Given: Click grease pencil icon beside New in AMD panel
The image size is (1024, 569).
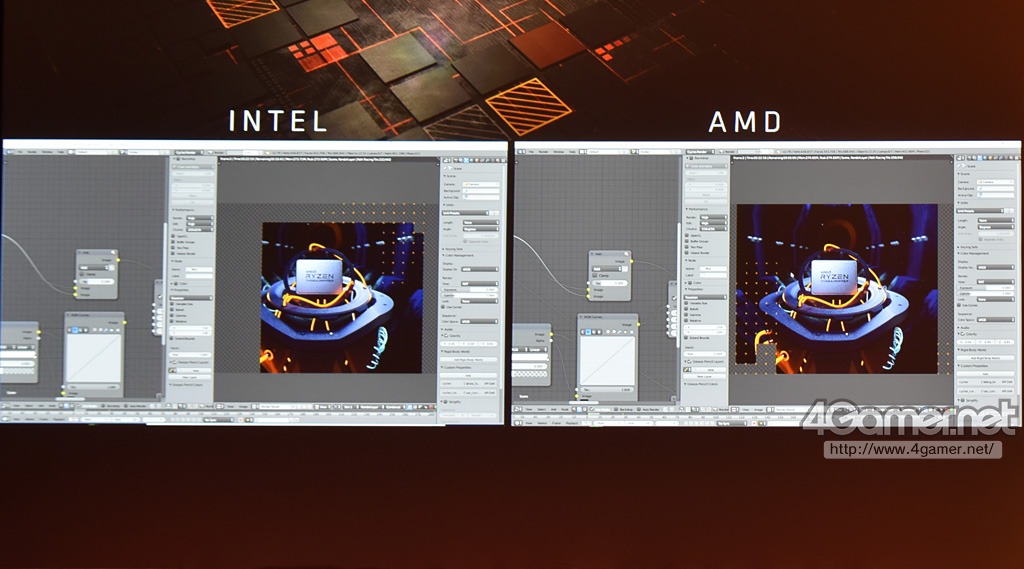Looking at the screenshot, I should click(686, 369).
